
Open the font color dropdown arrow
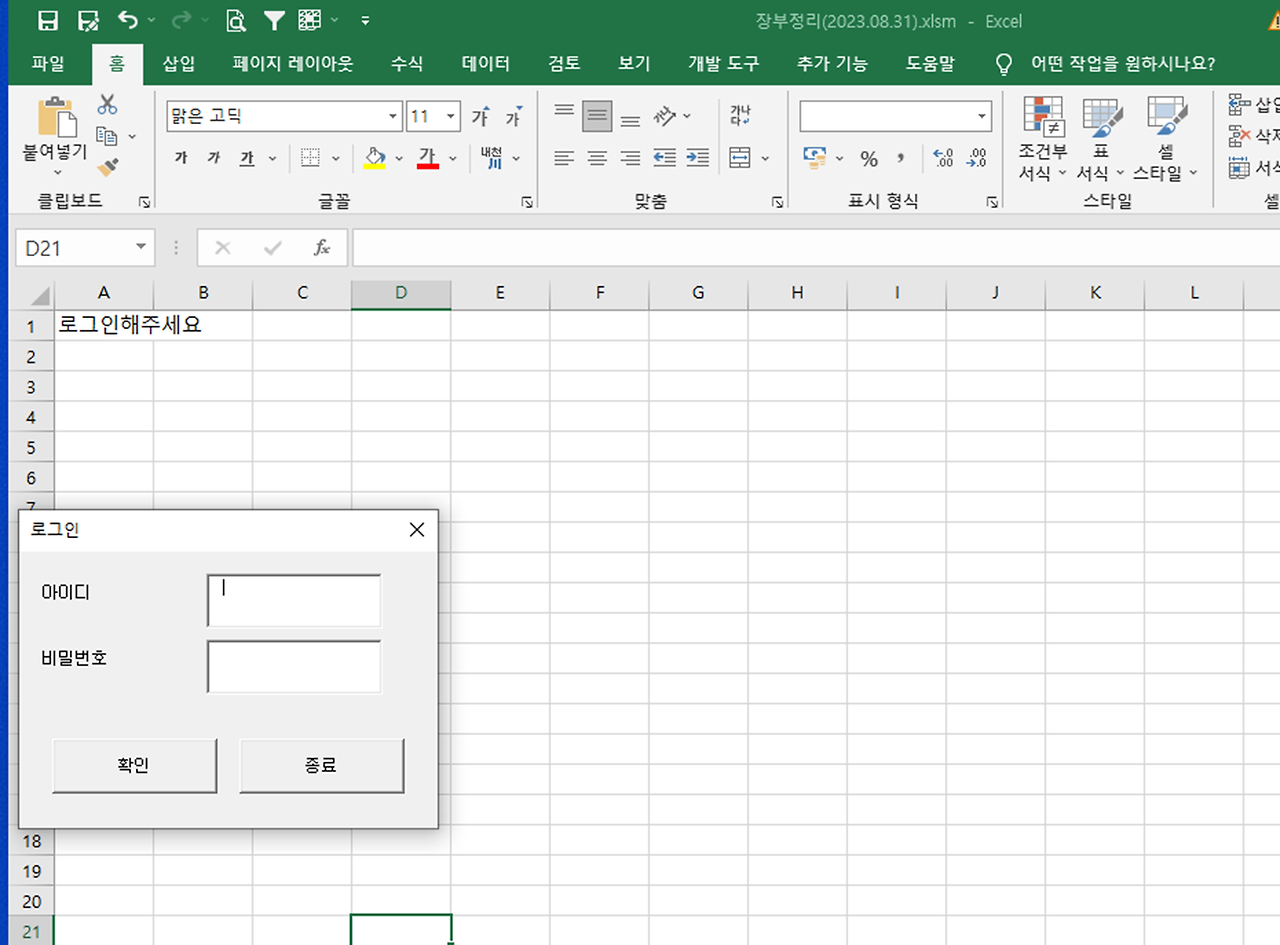[453, 158]
